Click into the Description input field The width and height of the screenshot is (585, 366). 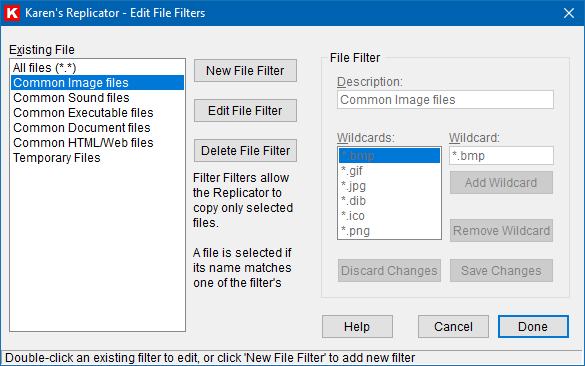pyautogui.click(x=445, y=100)
